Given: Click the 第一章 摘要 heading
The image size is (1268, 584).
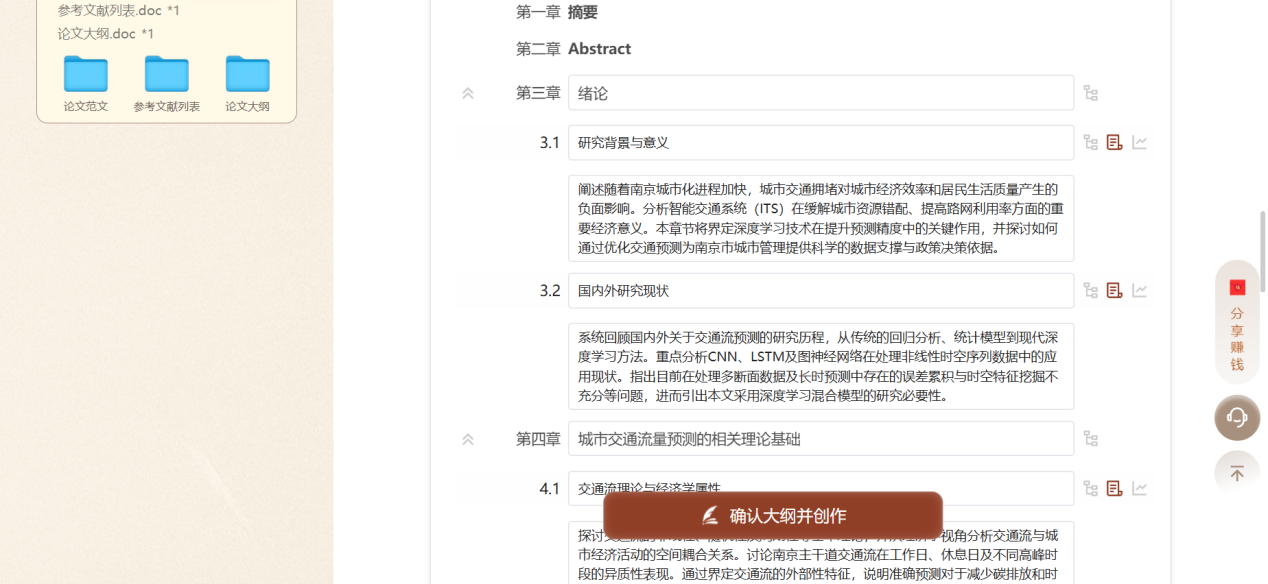Looking at the screenshot, I should (x=557, y=13).
